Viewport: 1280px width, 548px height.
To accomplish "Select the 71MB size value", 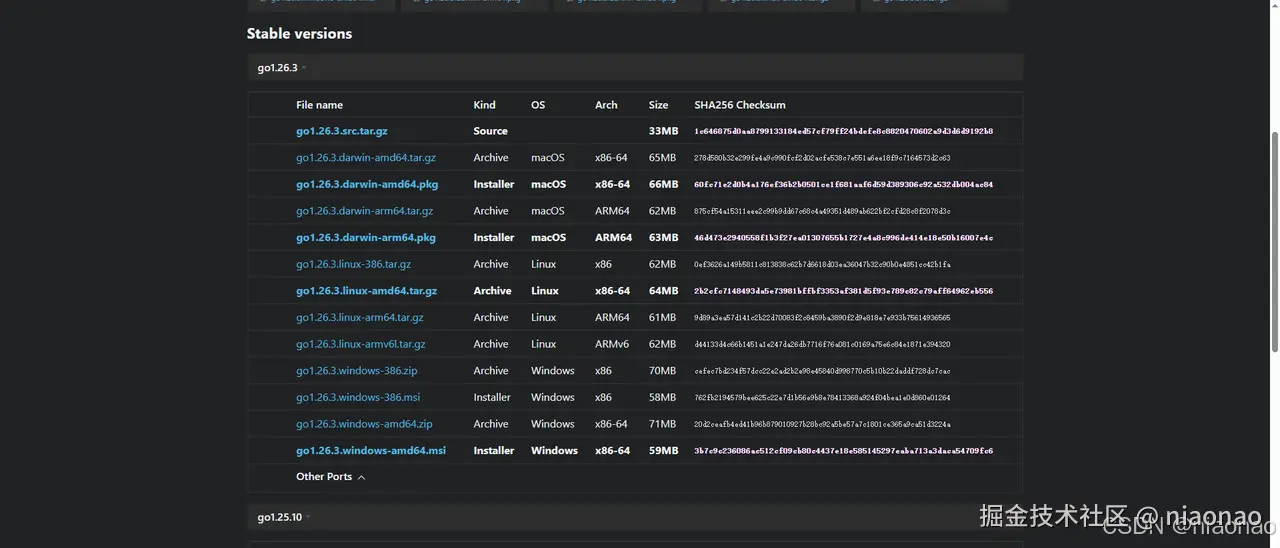I will (x=662, y=424).
